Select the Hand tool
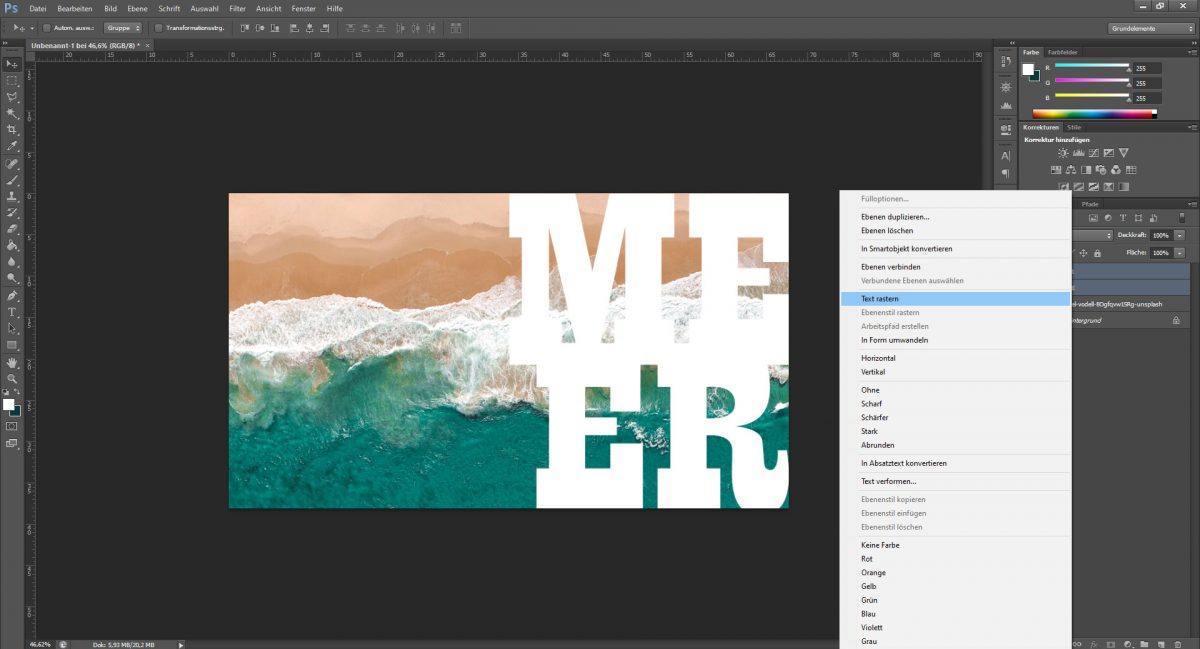 point(12,362)
